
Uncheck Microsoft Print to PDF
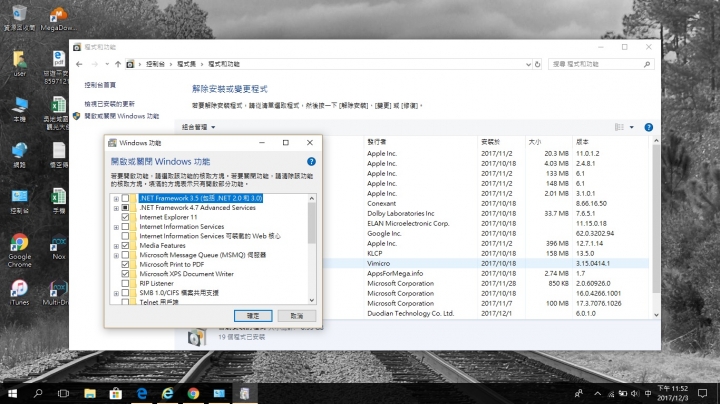125,264
